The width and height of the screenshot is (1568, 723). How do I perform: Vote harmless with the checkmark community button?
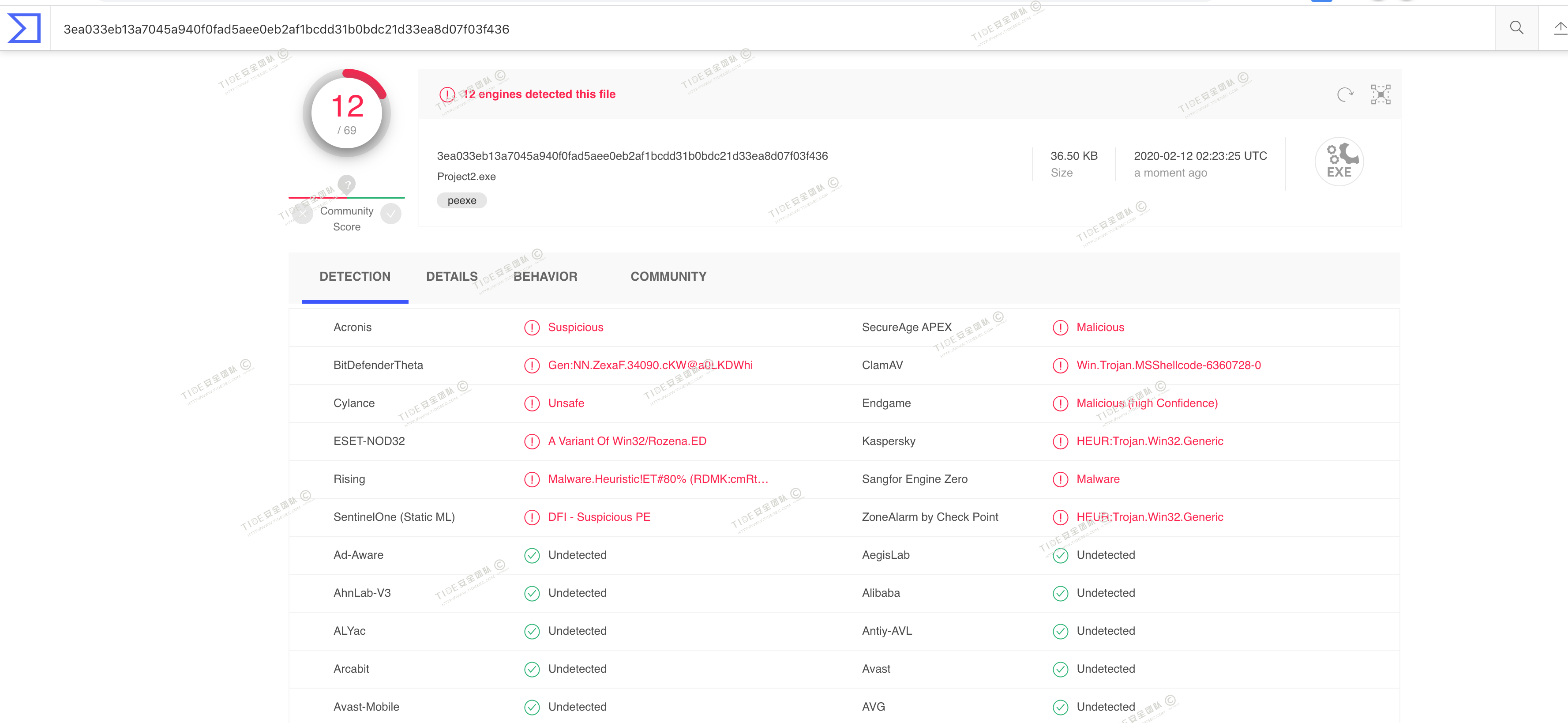pos(391,214)
